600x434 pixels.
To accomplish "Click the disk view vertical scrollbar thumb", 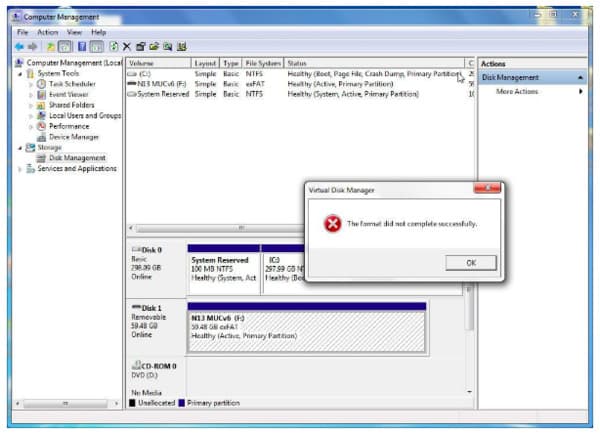I will (x=469, y=306).
